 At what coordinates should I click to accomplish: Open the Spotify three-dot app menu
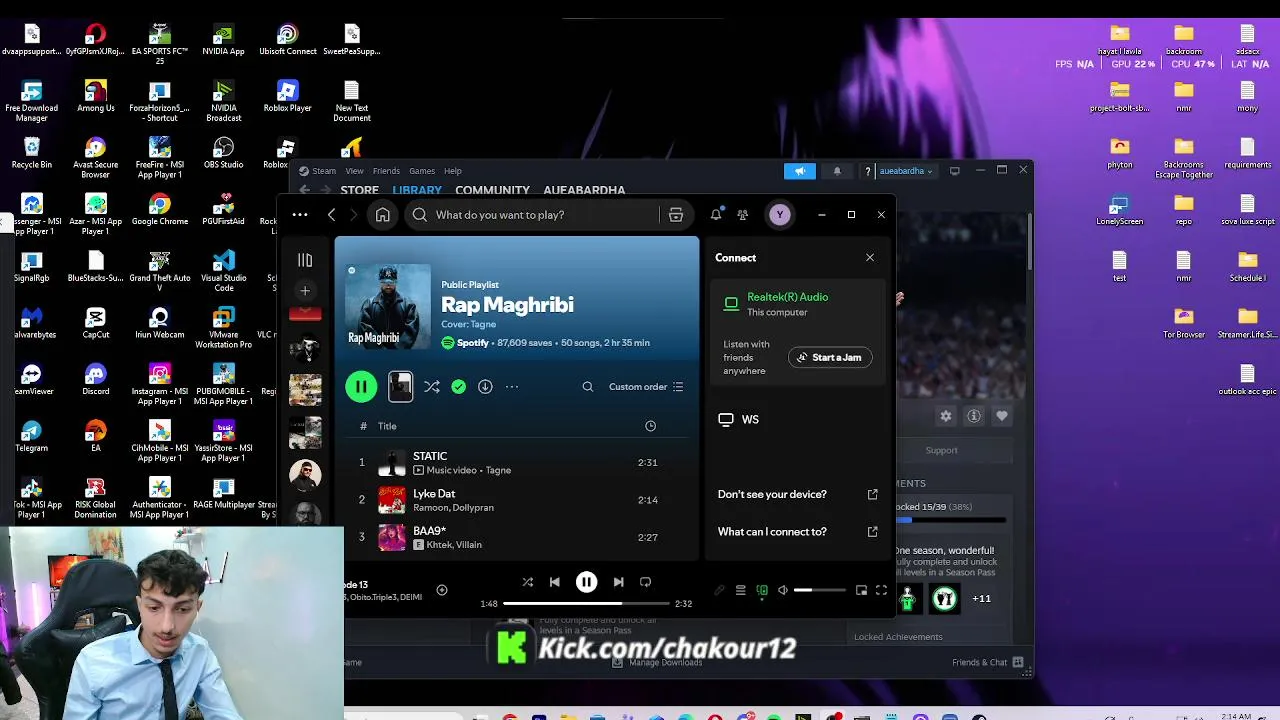[x=300, y=215]
